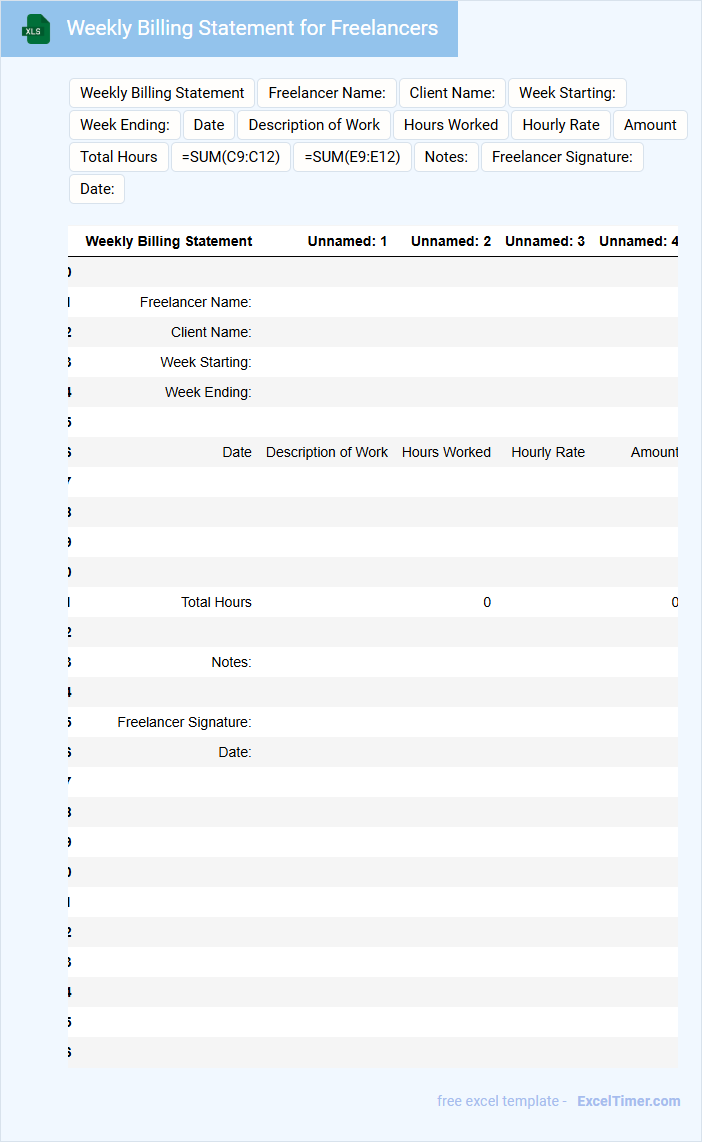Viewport: 702px width, 1142px height.
Task: Select the 'Freelancer Name:' table cell
Action: pos(195,302)
